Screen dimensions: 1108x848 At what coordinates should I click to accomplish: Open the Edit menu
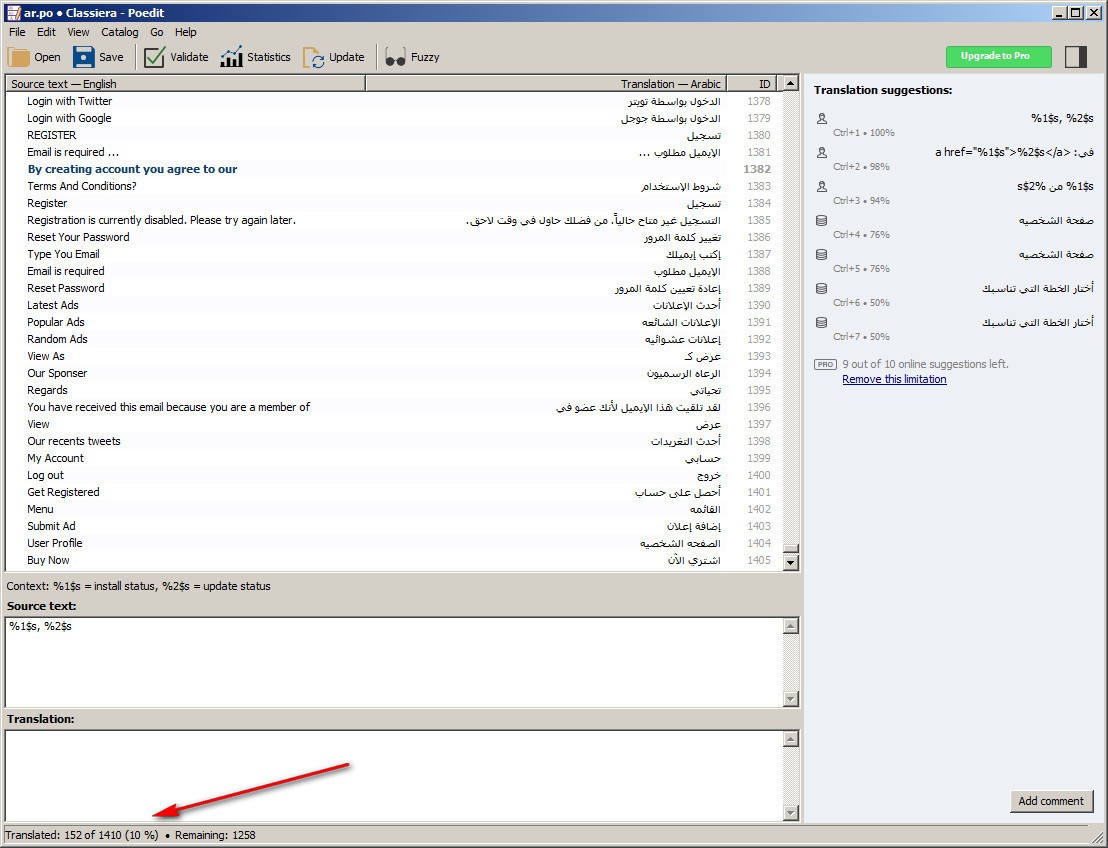pos(46,32)
